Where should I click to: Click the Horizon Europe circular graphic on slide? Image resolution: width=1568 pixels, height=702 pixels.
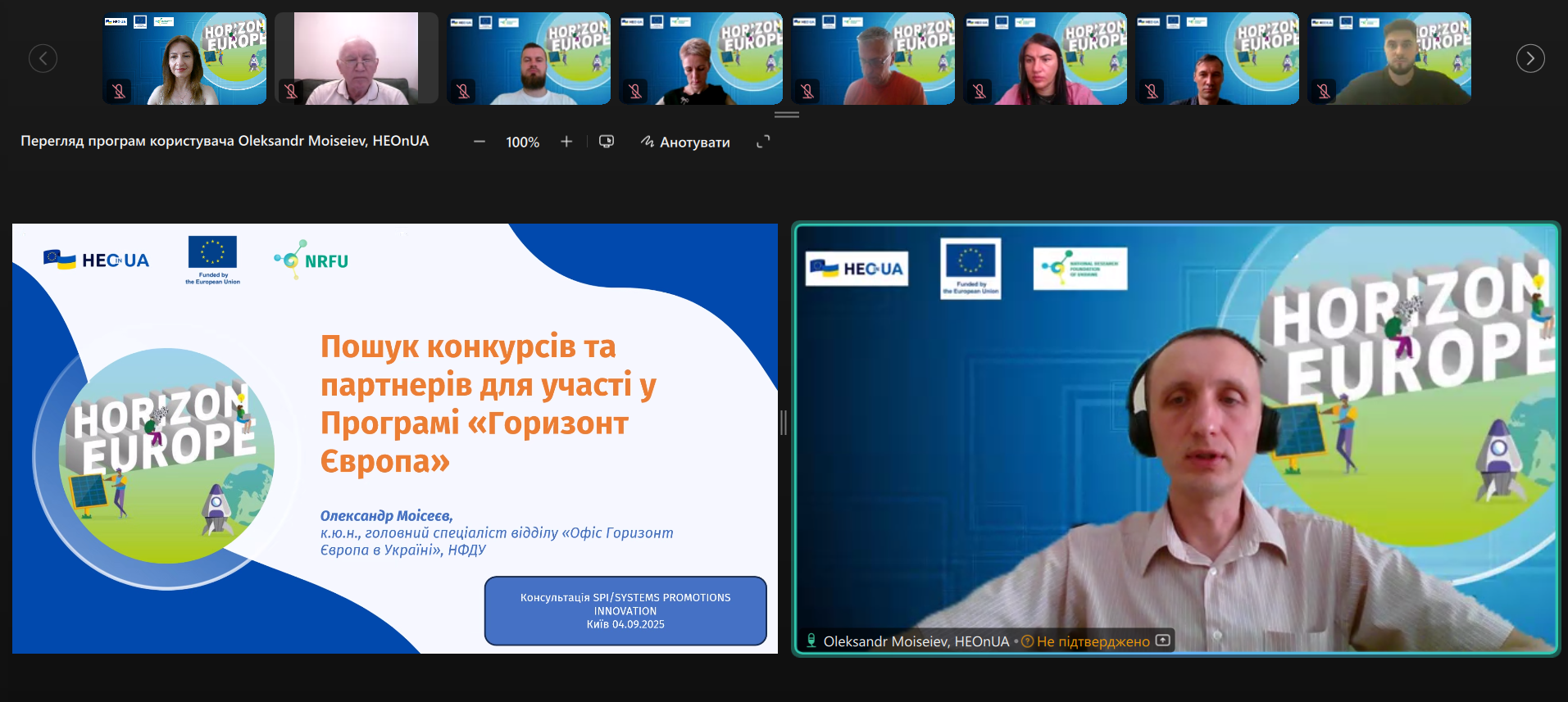pos(167,456)
